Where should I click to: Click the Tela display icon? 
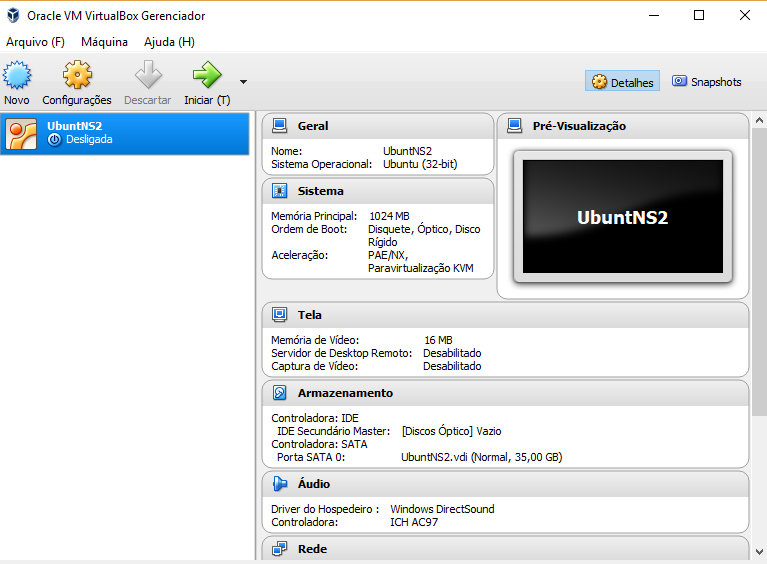click(x=279, y=315)
